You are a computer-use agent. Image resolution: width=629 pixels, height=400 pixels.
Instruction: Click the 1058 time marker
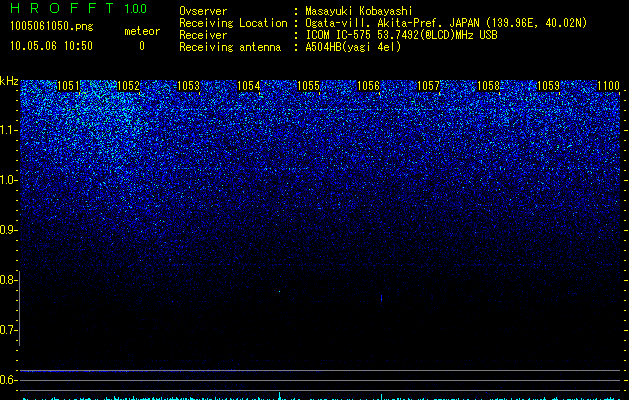coord(489,86)
